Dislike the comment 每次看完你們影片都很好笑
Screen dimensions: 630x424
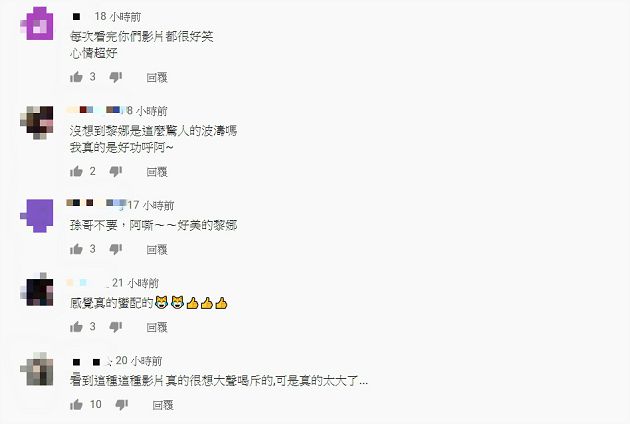coord(116,77)
